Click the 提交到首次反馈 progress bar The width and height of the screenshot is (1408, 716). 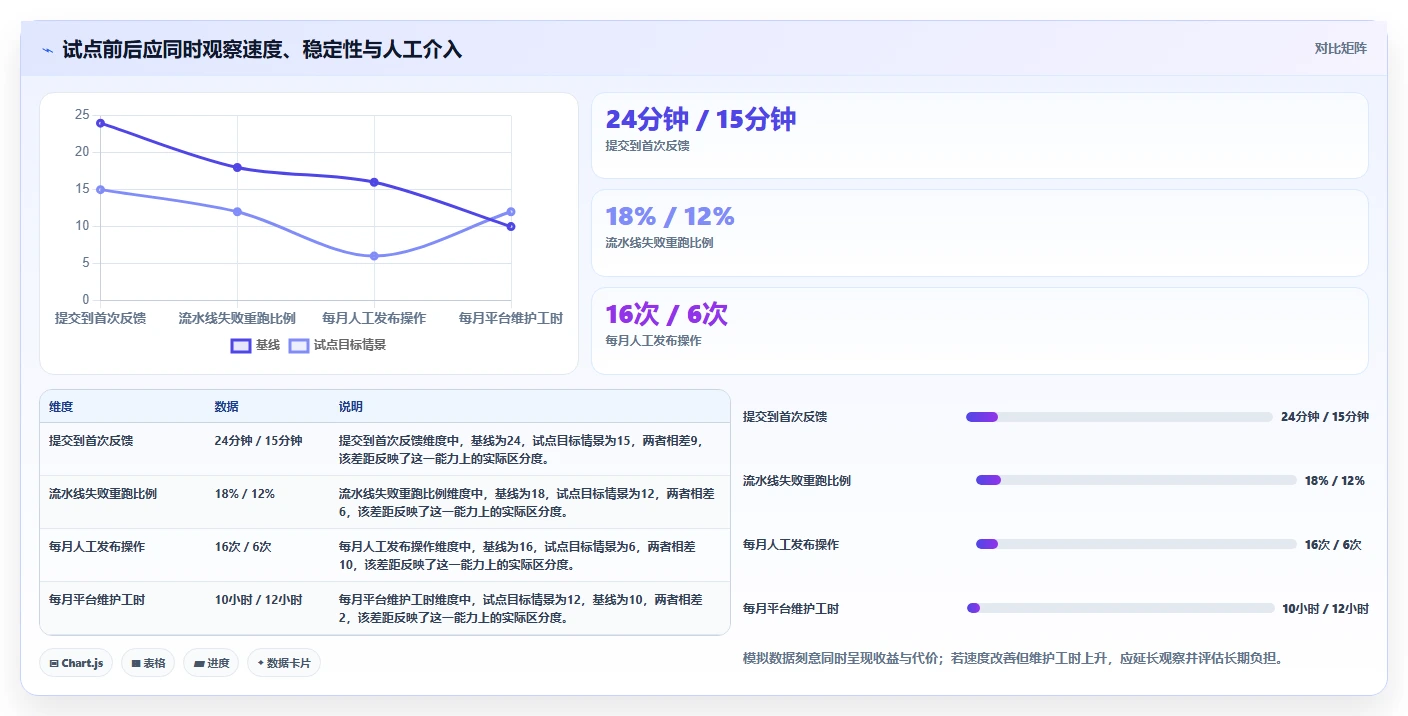click(1119, 417)
